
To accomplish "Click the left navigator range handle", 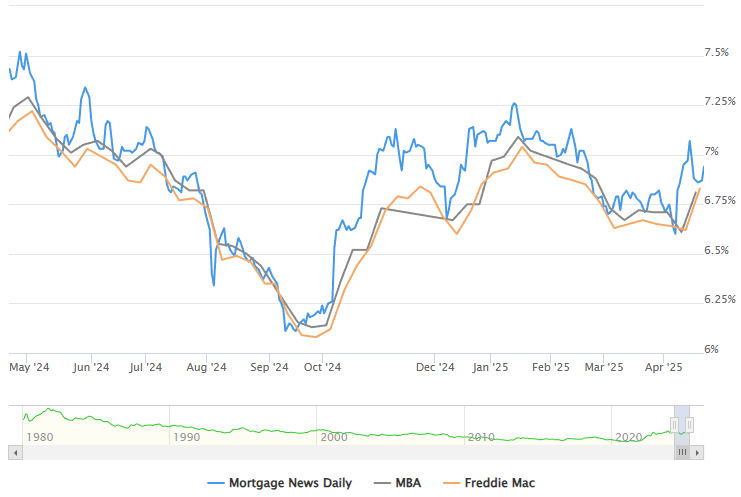I will click(x=674, y=425).
